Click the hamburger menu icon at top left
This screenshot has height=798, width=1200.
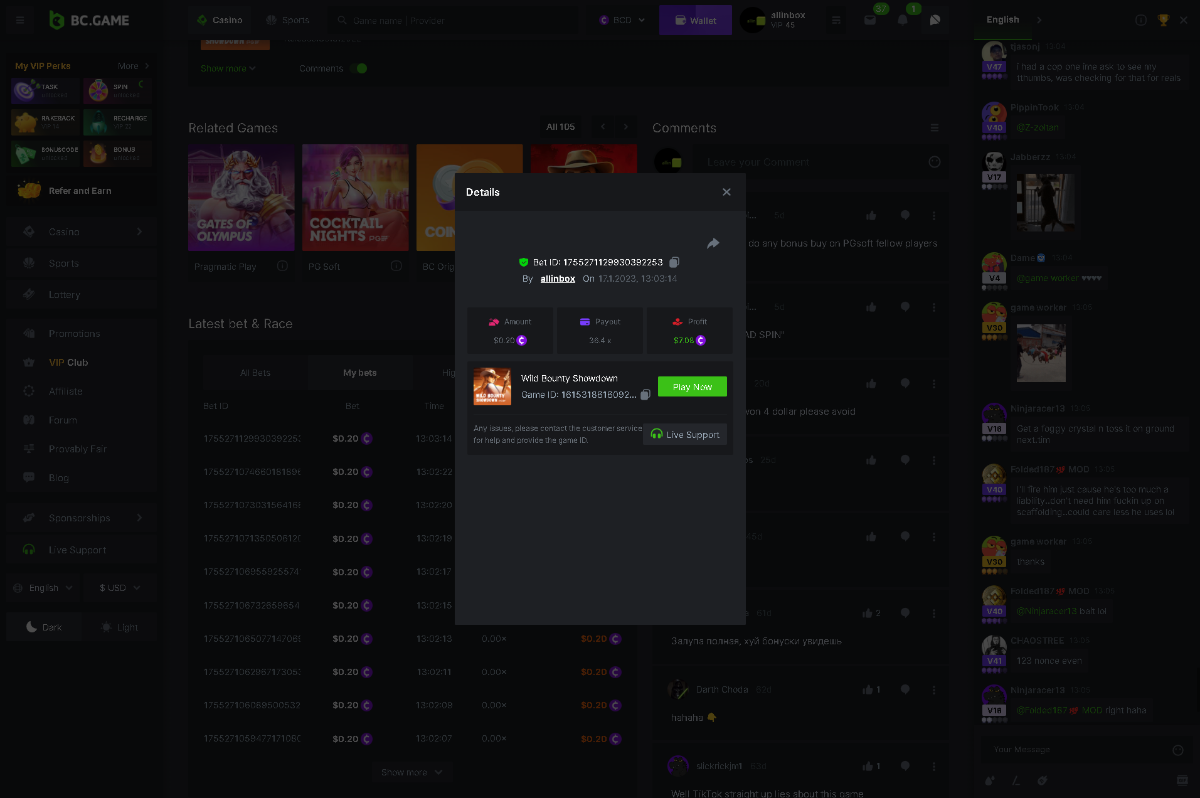pos(20,20)
